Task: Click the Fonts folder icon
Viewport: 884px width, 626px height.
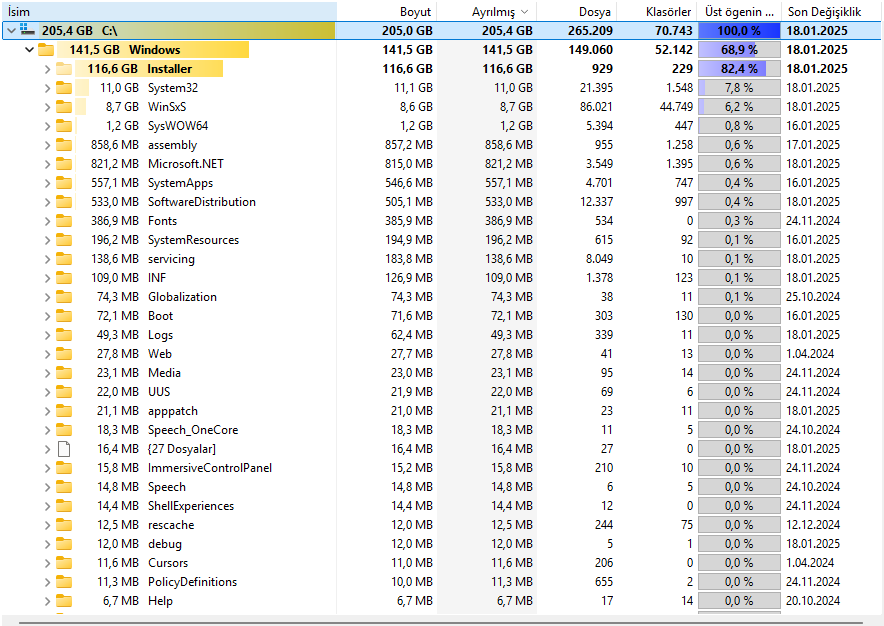Action: (64, 221)
